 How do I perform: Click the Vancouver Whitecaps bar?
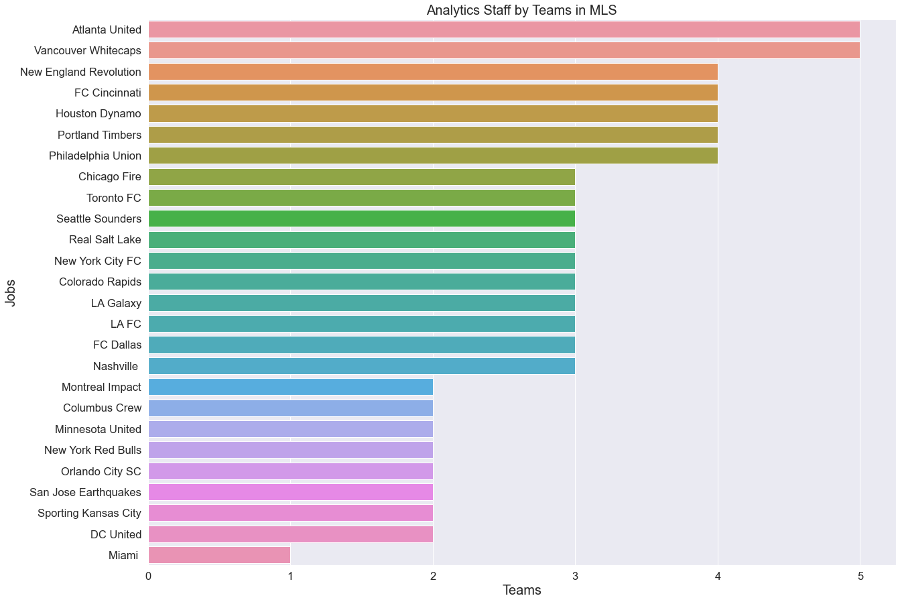pos(504,51)
